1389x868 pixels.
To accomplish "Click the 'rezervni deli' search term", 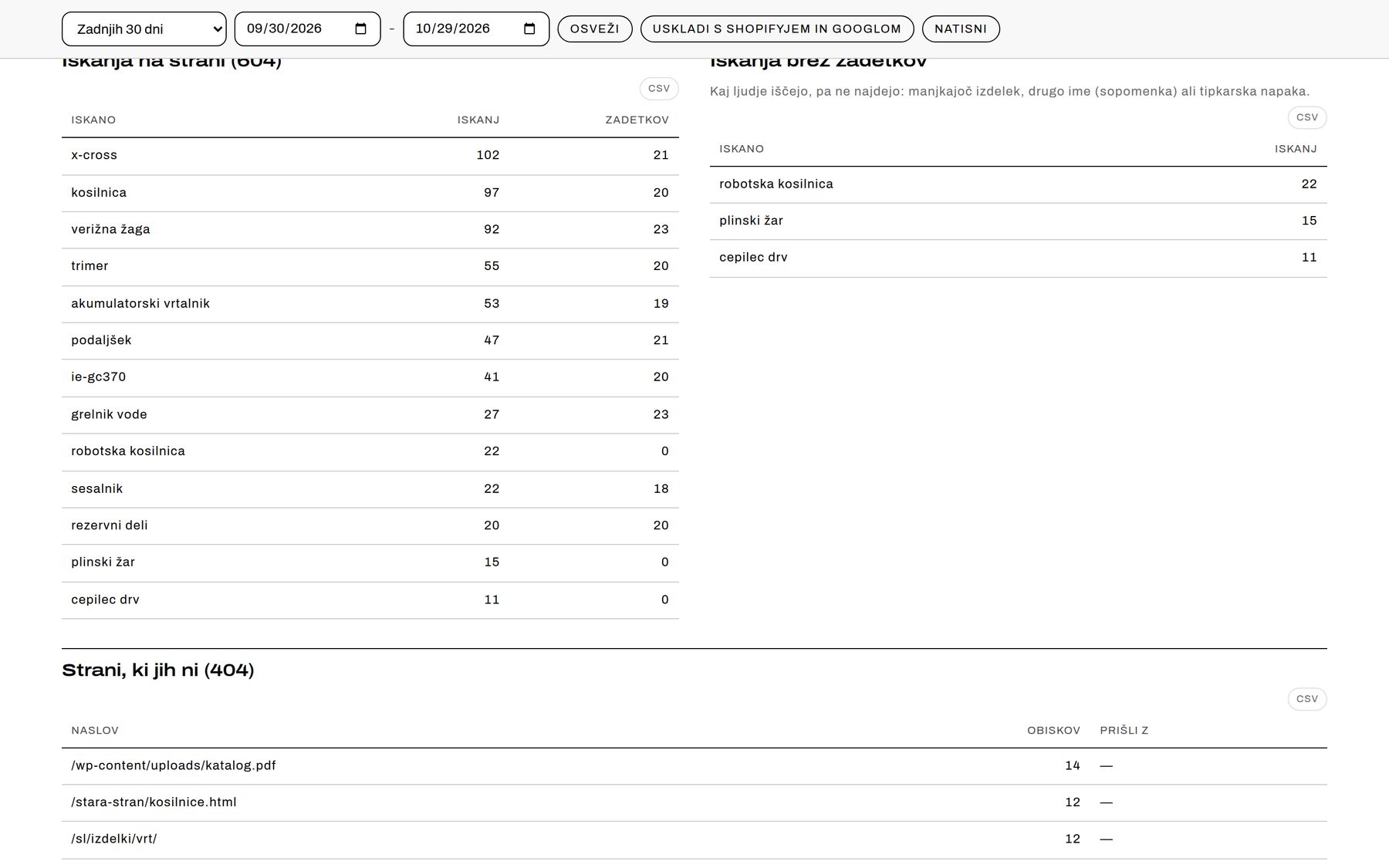I will point(110,525).
